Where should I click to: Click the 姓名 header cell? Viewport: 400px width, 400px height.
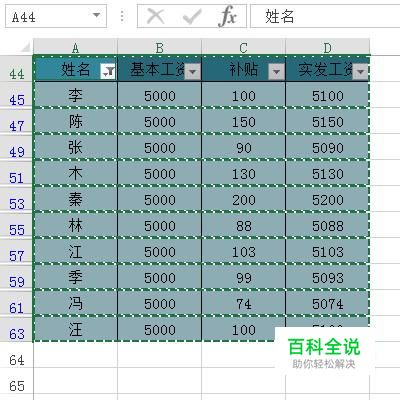[76, 69]
